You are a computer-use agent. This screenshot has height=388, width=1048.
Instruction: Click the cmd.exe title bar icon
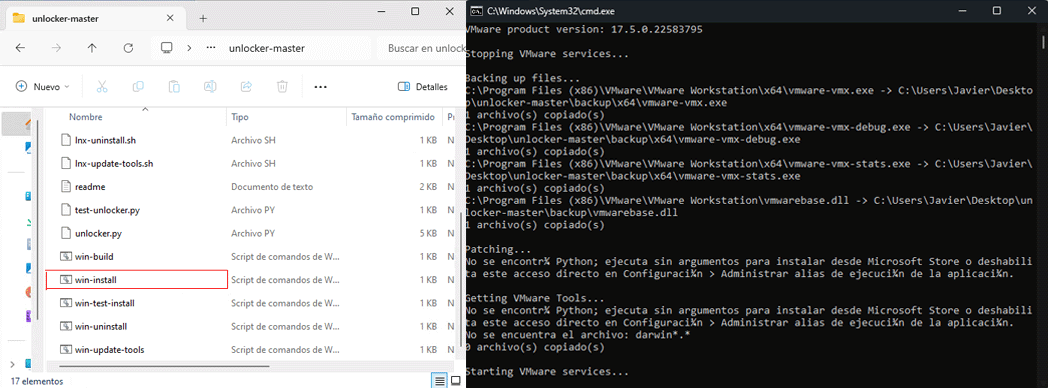476,11
